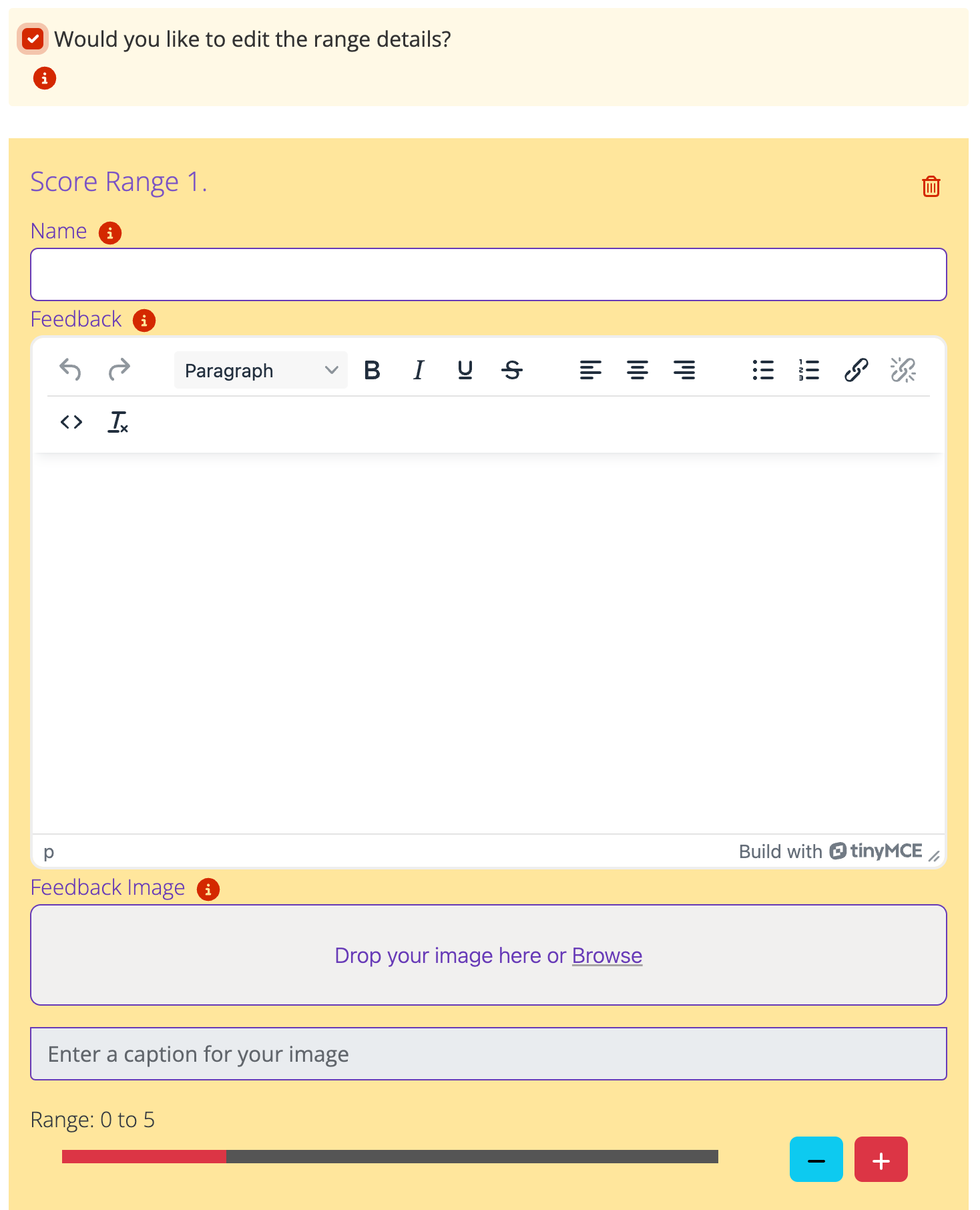The image size is (980, 1210).
Task: Click inside the feedback text area
Action: click(x=489, y=644)
